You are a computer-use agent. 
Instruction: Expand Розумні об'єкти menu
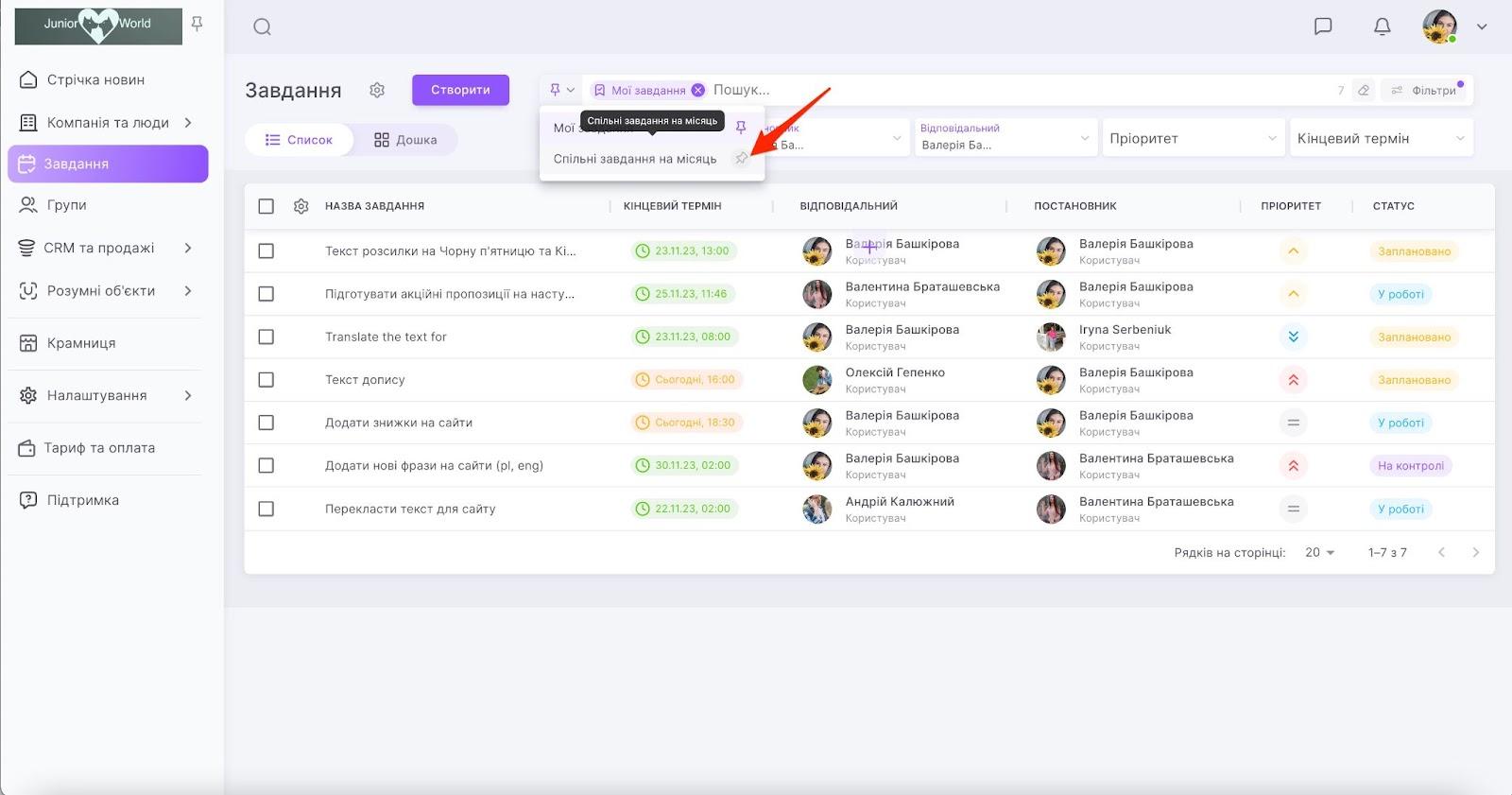[x=108, y=290]
